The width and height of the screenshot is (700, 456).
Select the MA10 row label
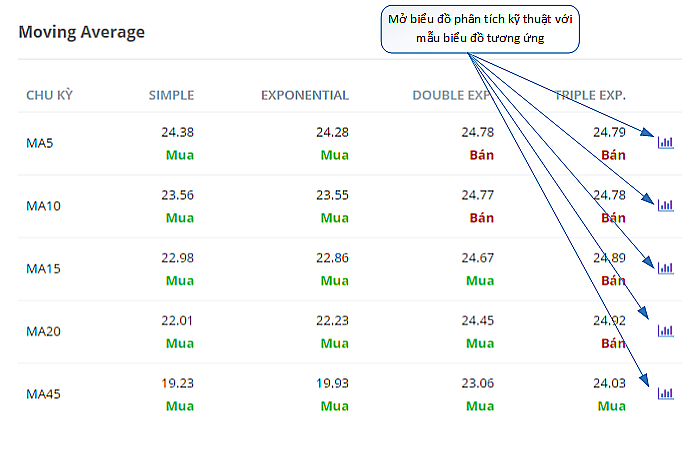[x=43, y=206]
